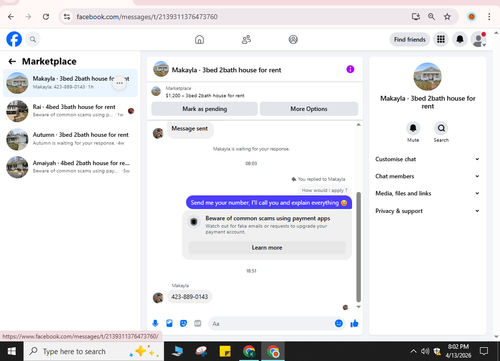Click the house photo in right panel
This screenshot has height=361, width=500.
427,76
